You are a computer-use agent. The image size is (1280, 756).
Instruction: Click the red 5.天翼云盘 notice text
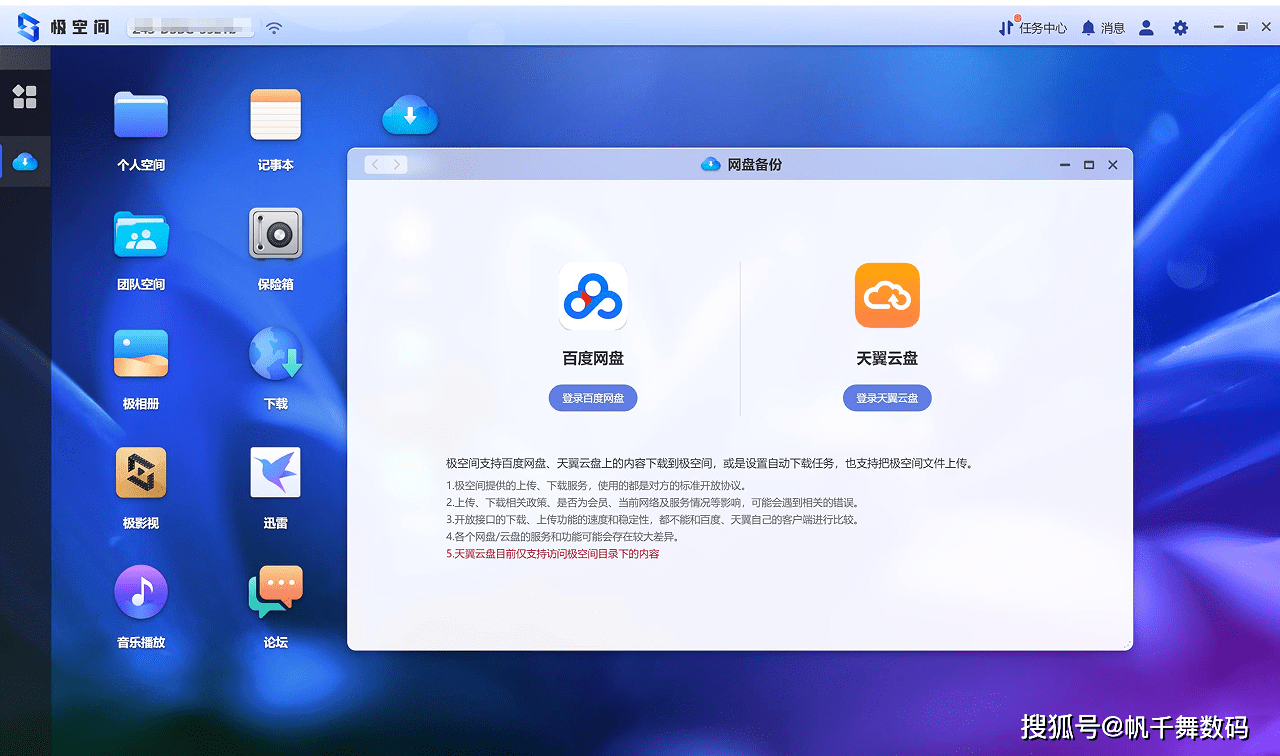(x=553, y=553)
